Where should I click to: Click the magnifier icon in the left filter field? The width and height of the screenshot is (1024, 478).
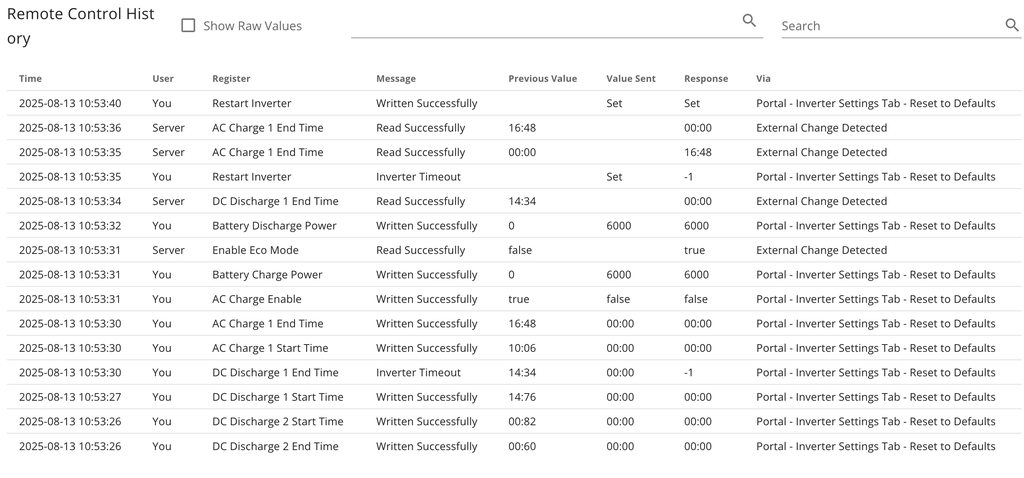(749, 21)
